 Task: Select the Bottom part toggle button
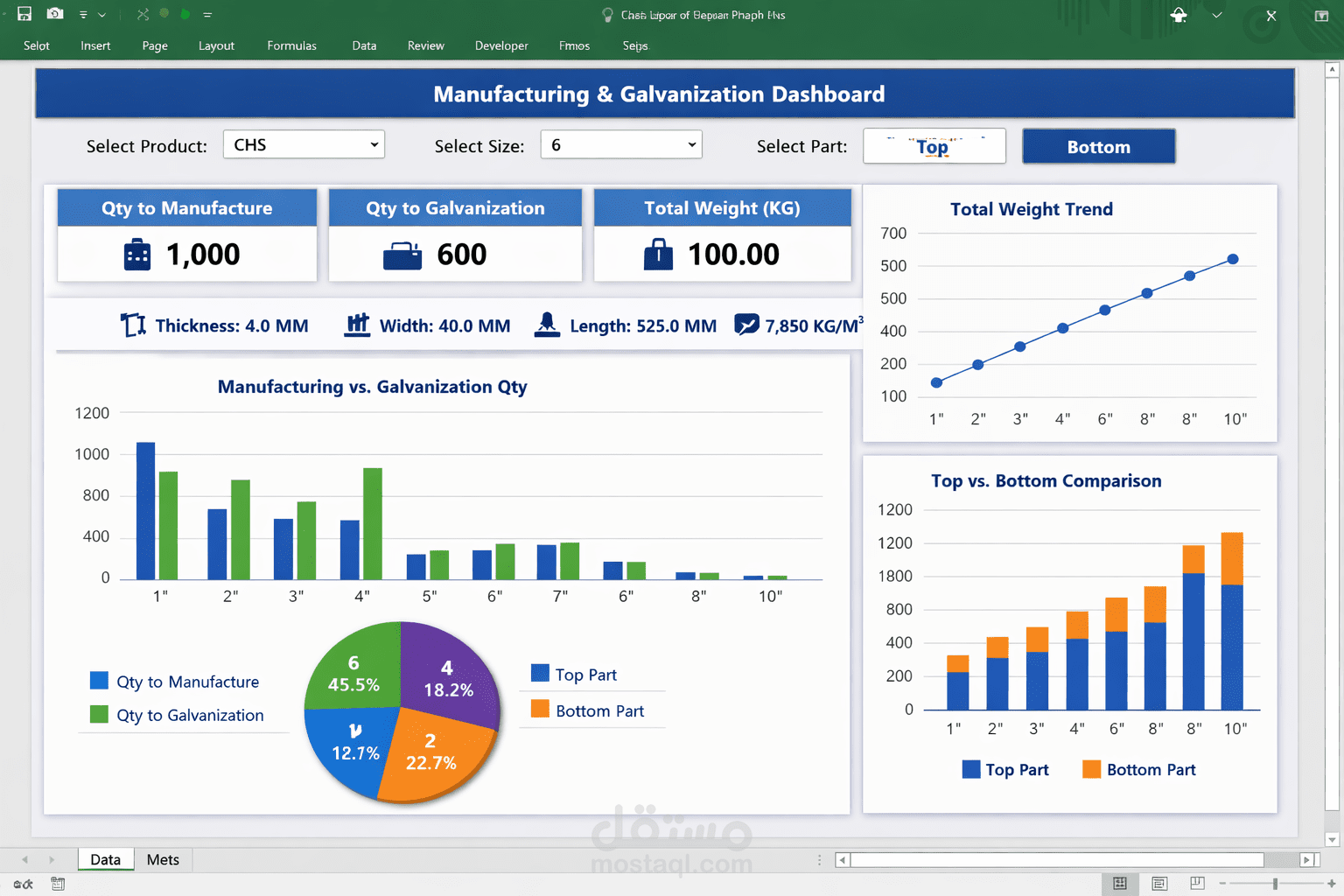click(1098, 145)
